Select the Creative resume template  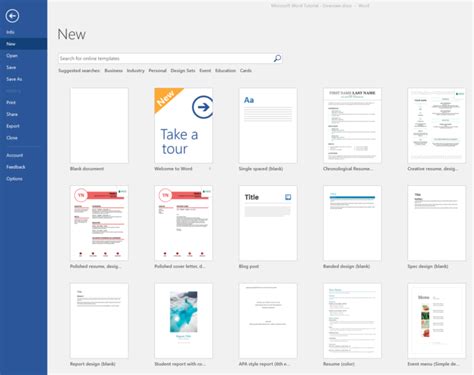[436, 126]
